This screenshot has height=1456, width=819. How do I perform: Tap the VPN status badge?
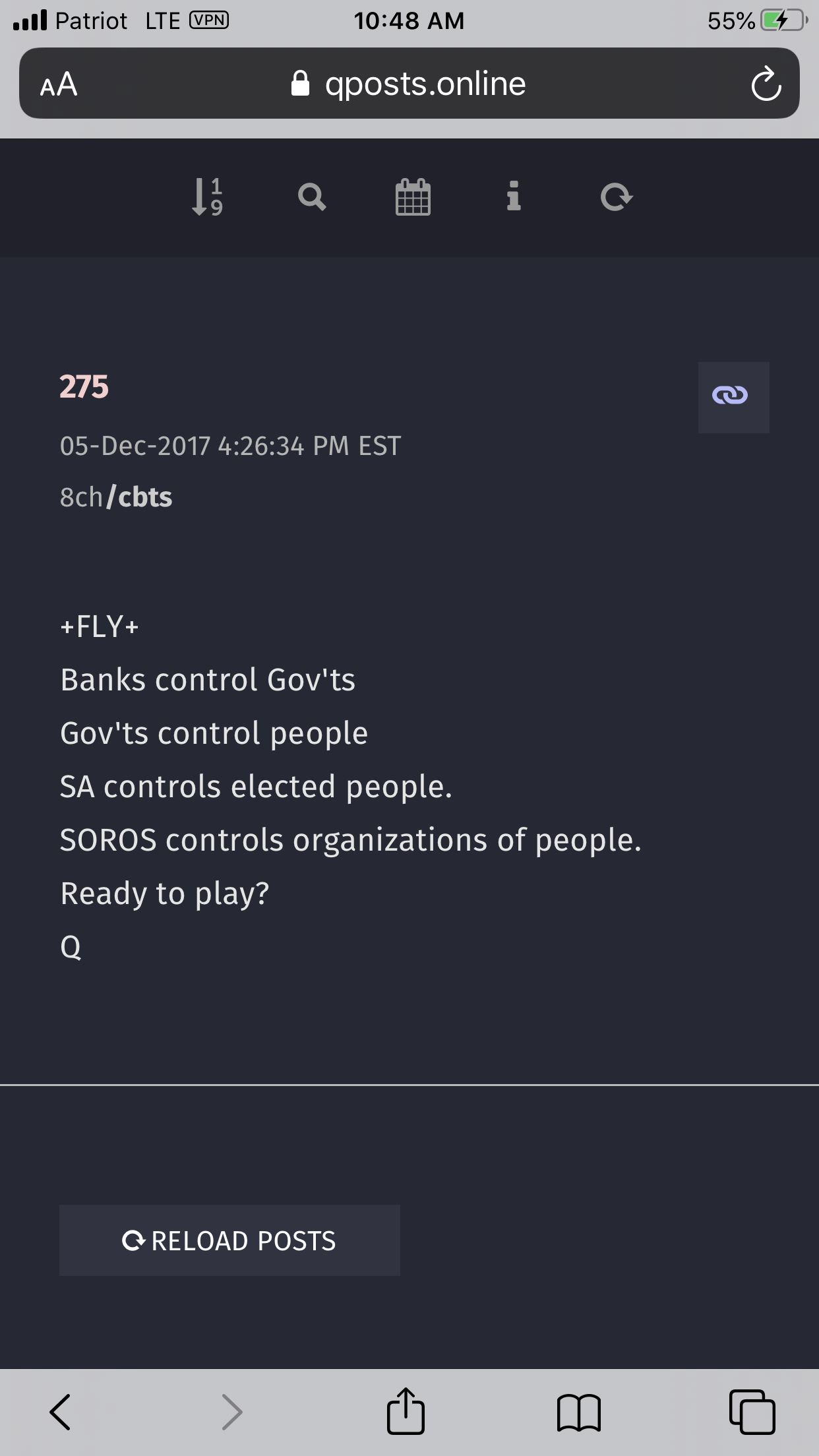pos(209,20)
